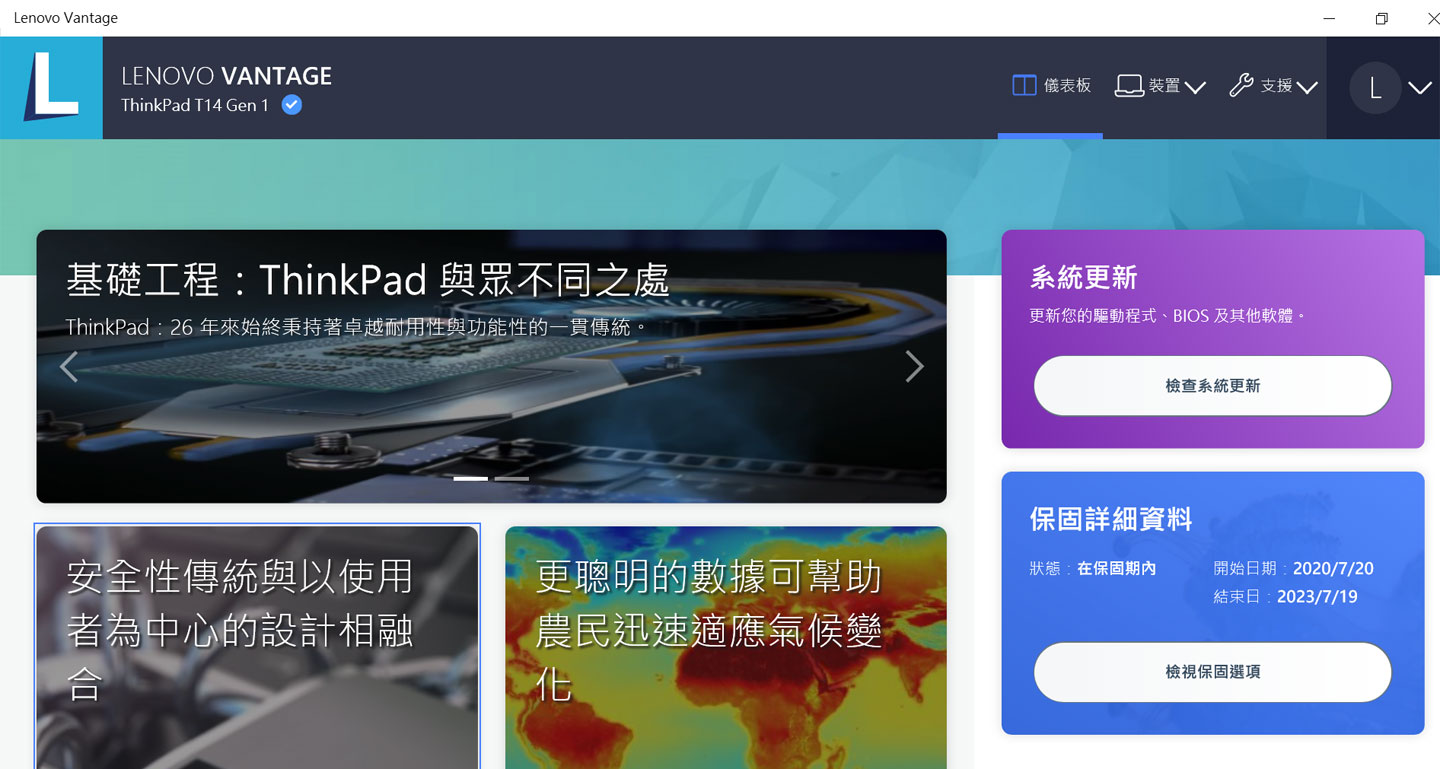Click the second carousel indicator dot
This screenshot has height=769, width=1440.
[513, 478]
